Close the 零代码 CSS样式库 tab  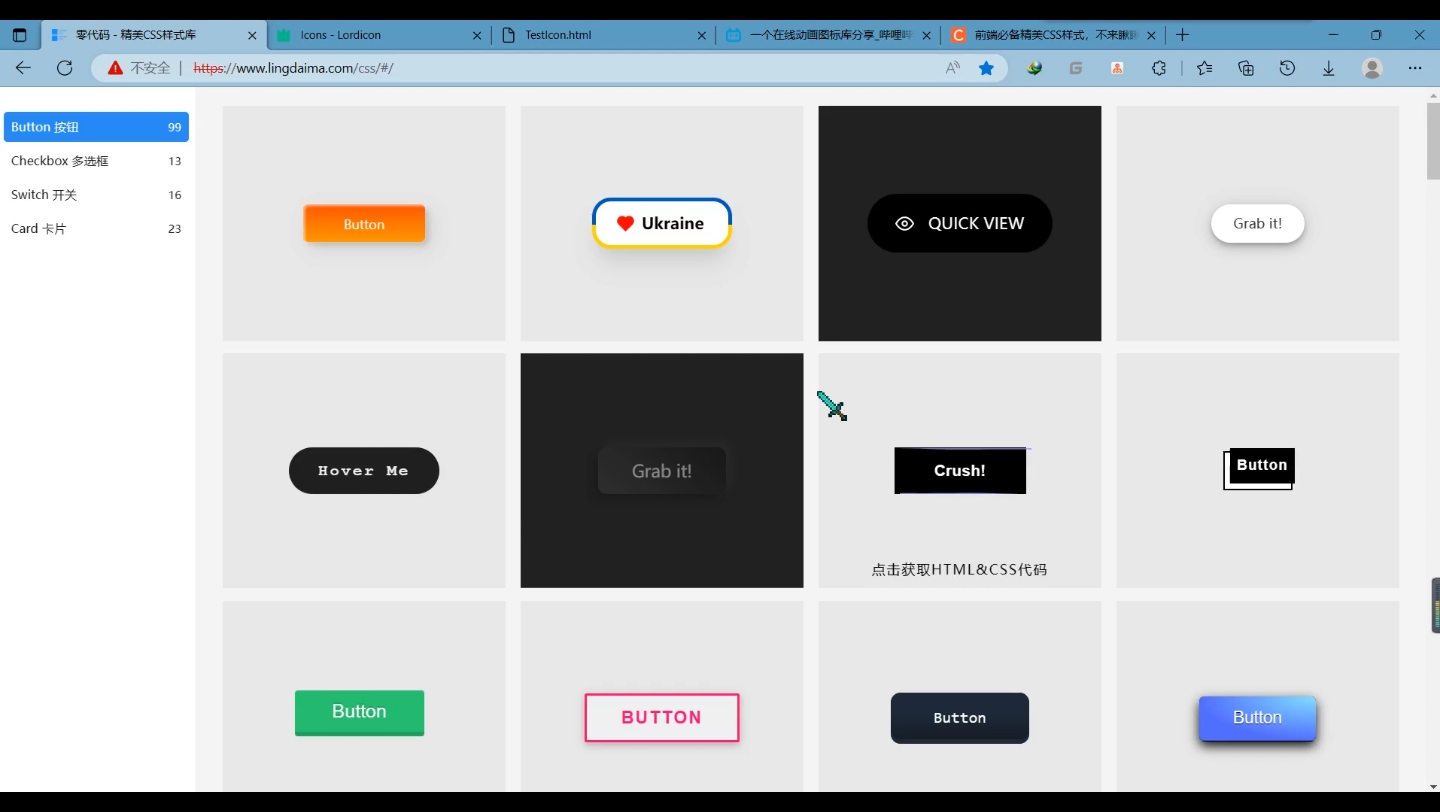252,35
